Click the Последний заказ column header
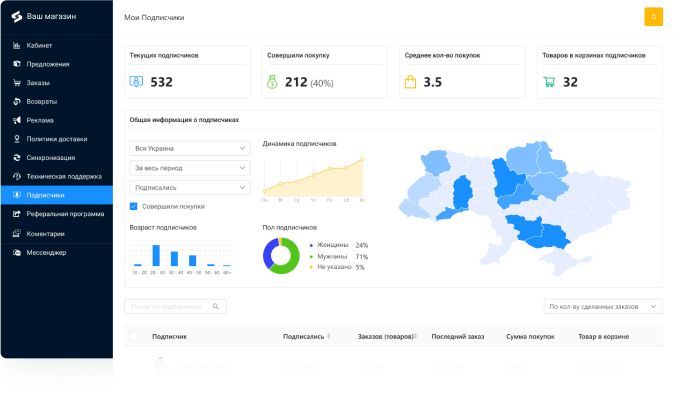This screenshot has height=398, width=675. (458, 336)
